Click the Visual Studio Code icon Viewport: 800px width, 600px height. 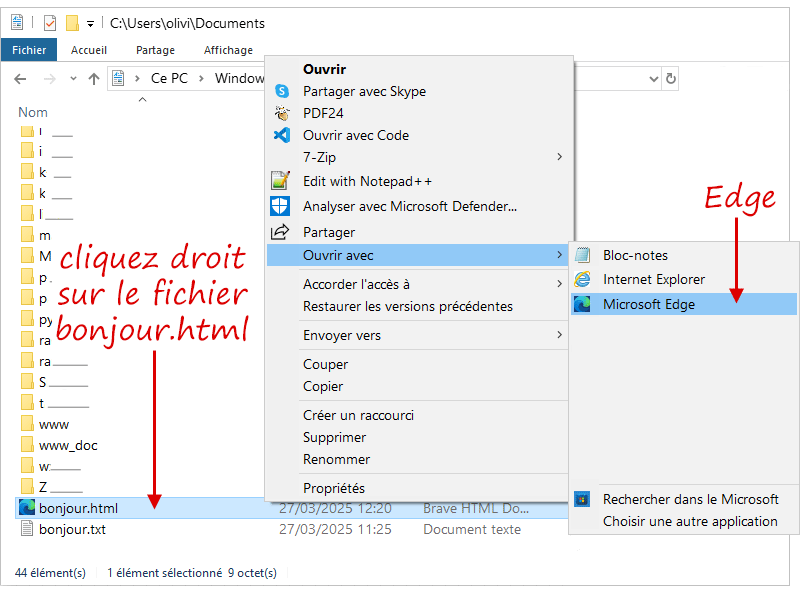tap(282, 135)
